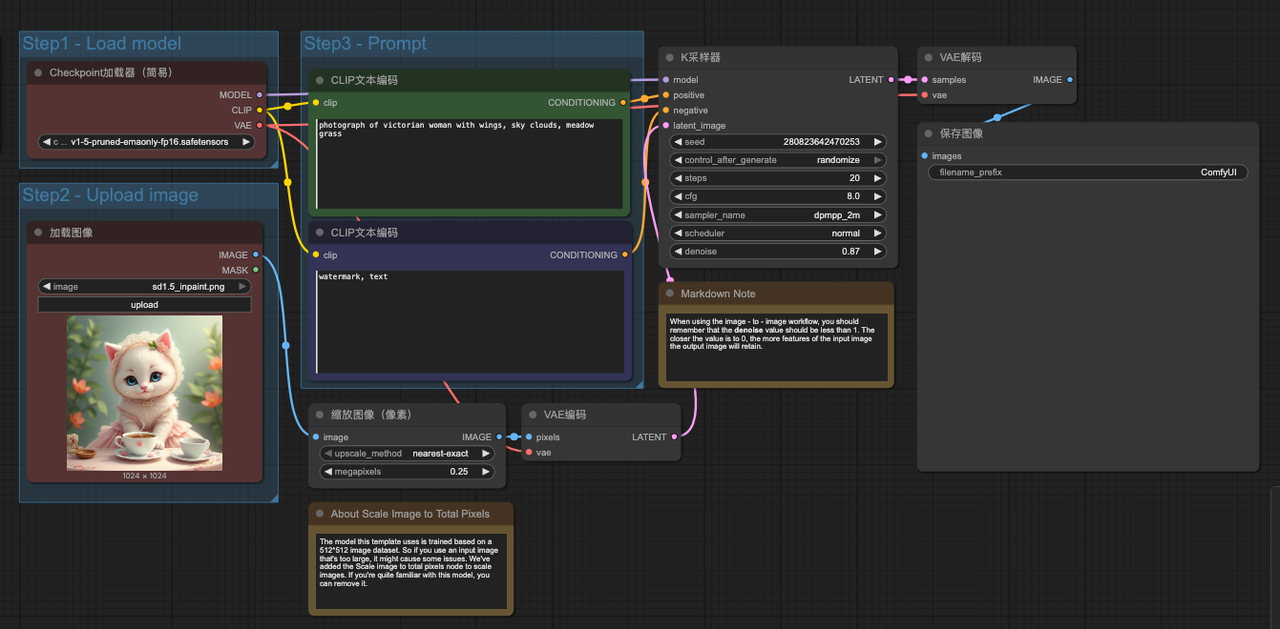Click the filename_prefix field in 保存图像
1280x629 pixels.
point(1088,172)
